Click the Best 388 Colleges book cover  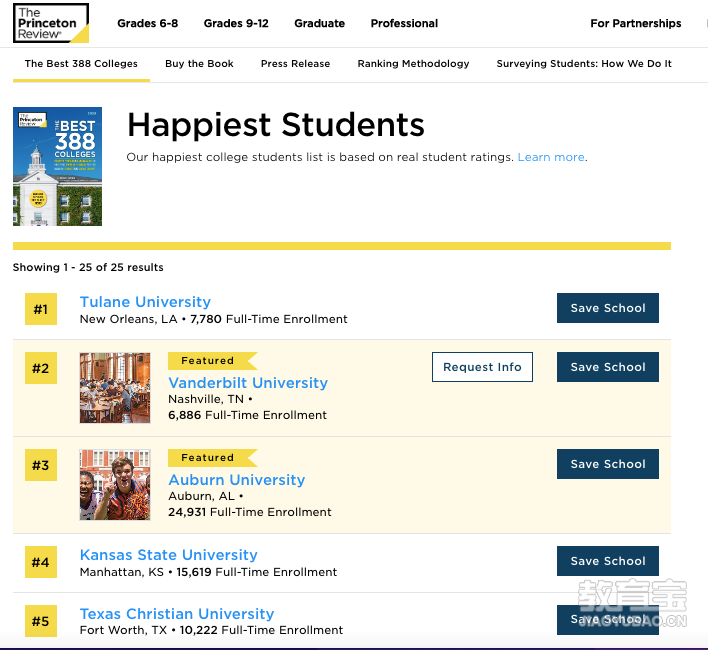click(x=57, y=166)
